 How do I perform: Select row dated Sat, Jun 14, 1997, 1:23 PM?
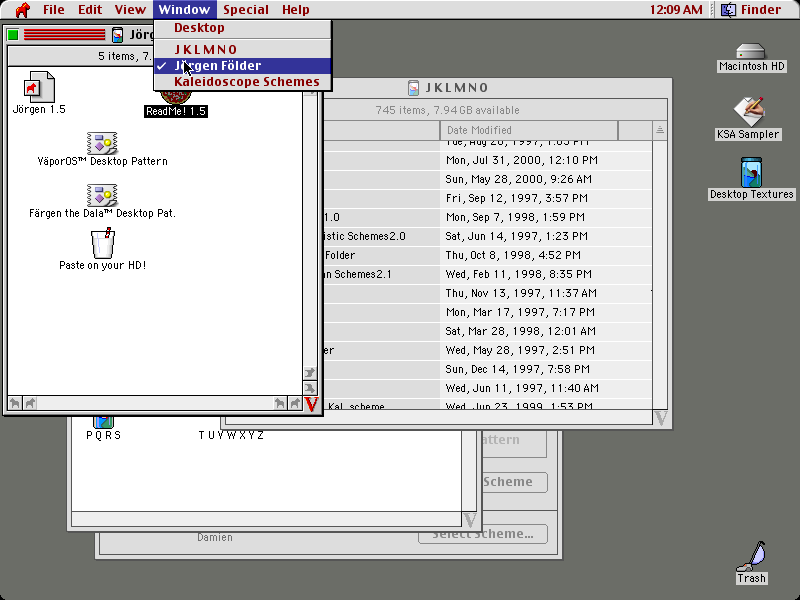click(x=487, y=236)
